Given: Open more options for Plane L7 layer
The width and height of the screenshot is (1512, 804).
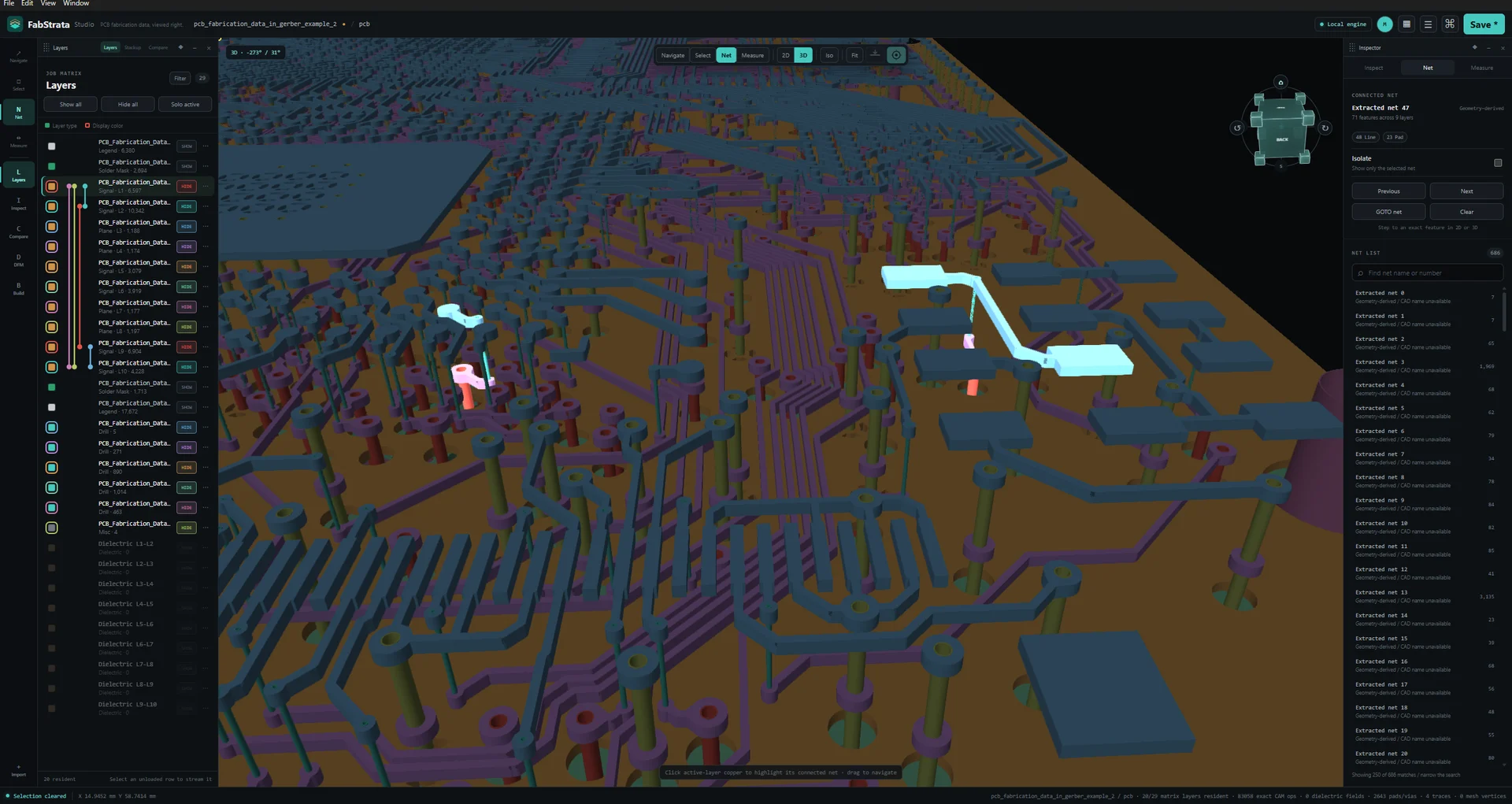Looking at the screenshot, I should (206, 307).
